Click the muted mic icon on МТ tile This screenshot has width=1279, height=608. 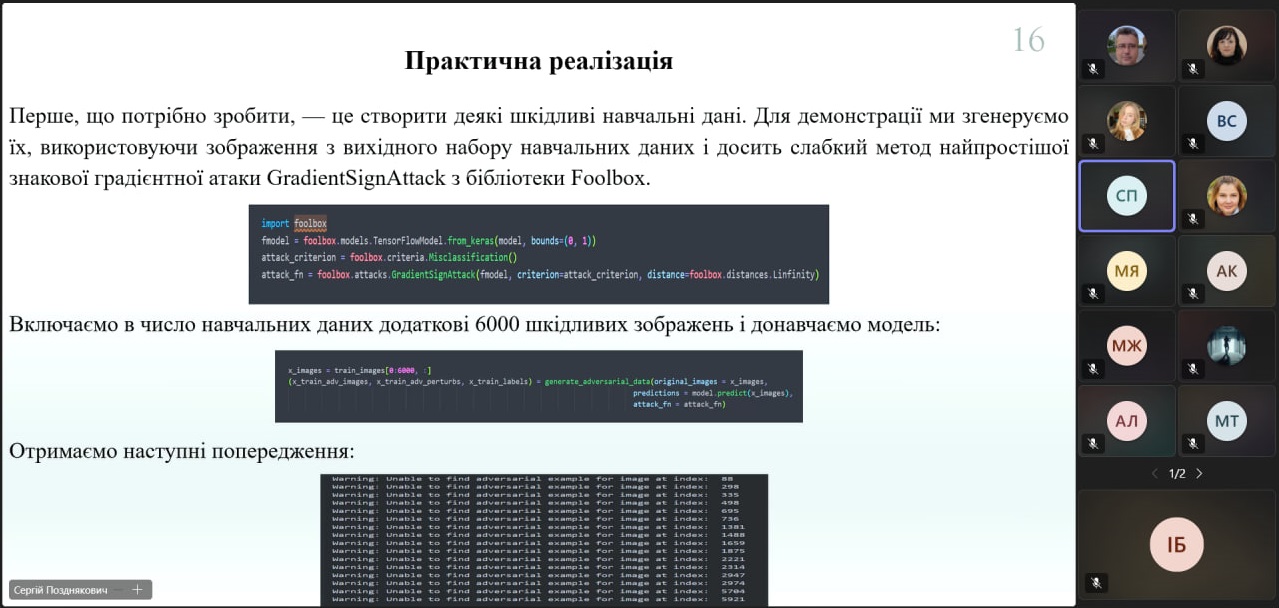[x=1191, y=444]
